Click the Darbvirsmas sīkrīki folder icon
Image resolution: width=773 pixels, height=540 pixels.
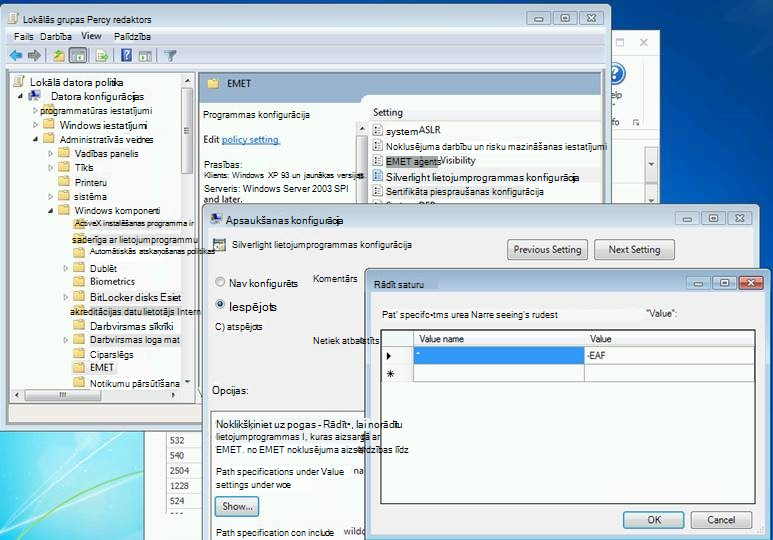(79, 325)
